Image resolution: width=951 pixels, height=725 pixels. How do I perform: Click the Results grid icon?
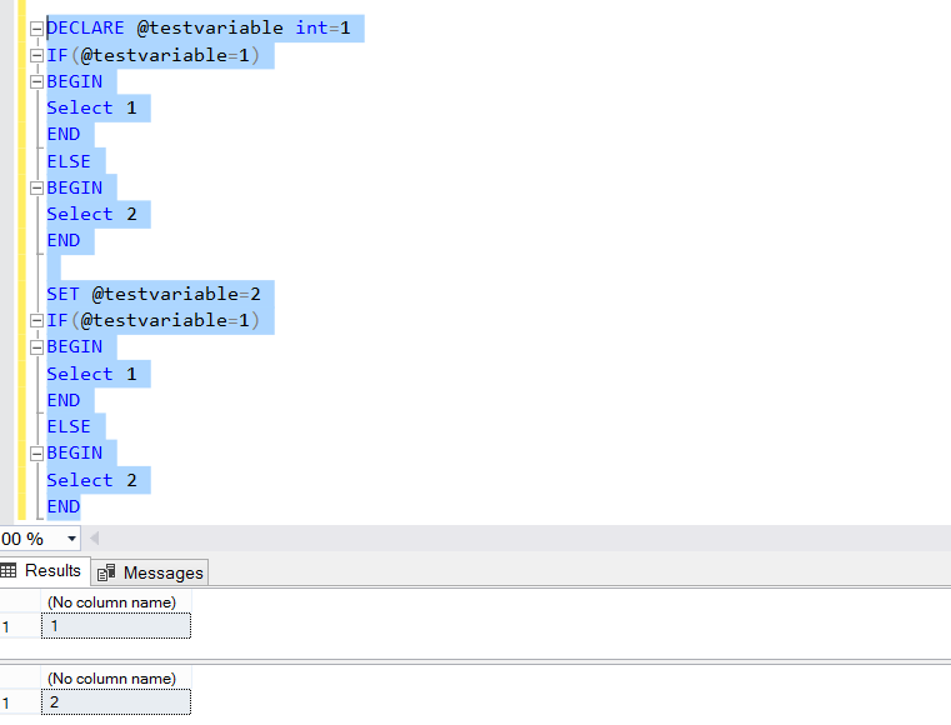(8, 570)
